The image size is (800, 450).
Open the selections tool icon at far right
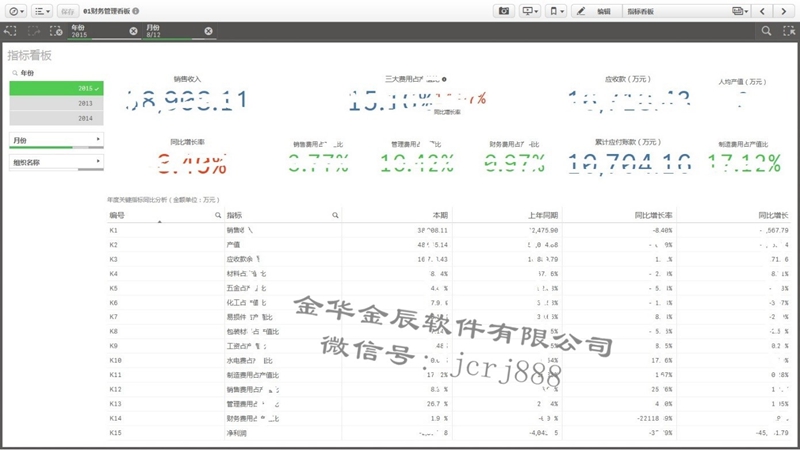(786, 31)
